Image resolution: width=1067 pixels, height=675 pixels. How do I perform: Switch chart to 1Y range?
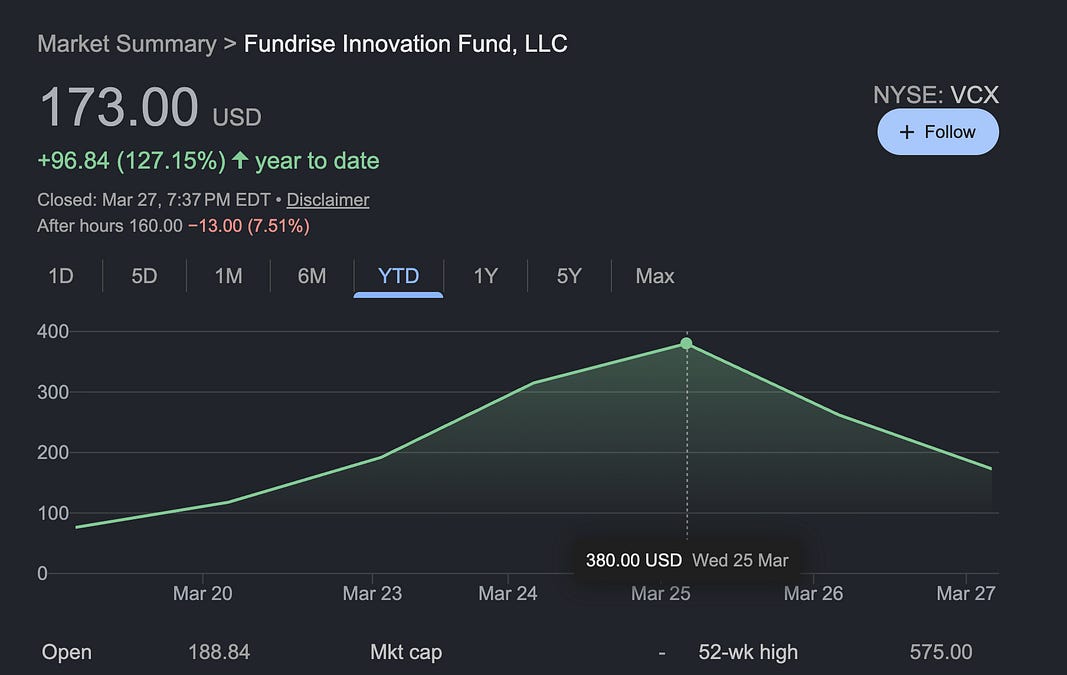point(486,276)
